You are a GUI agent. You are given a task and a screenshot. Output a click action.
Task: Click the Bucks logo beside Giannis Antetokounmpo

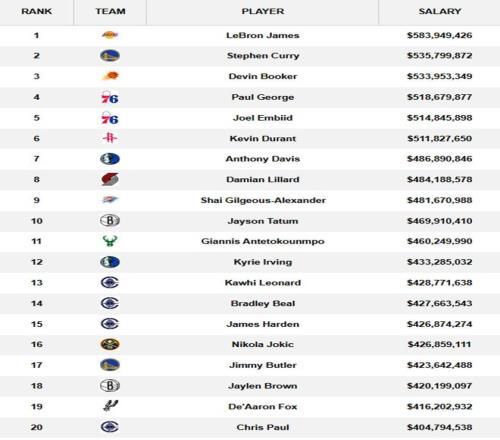click(110, 241)
